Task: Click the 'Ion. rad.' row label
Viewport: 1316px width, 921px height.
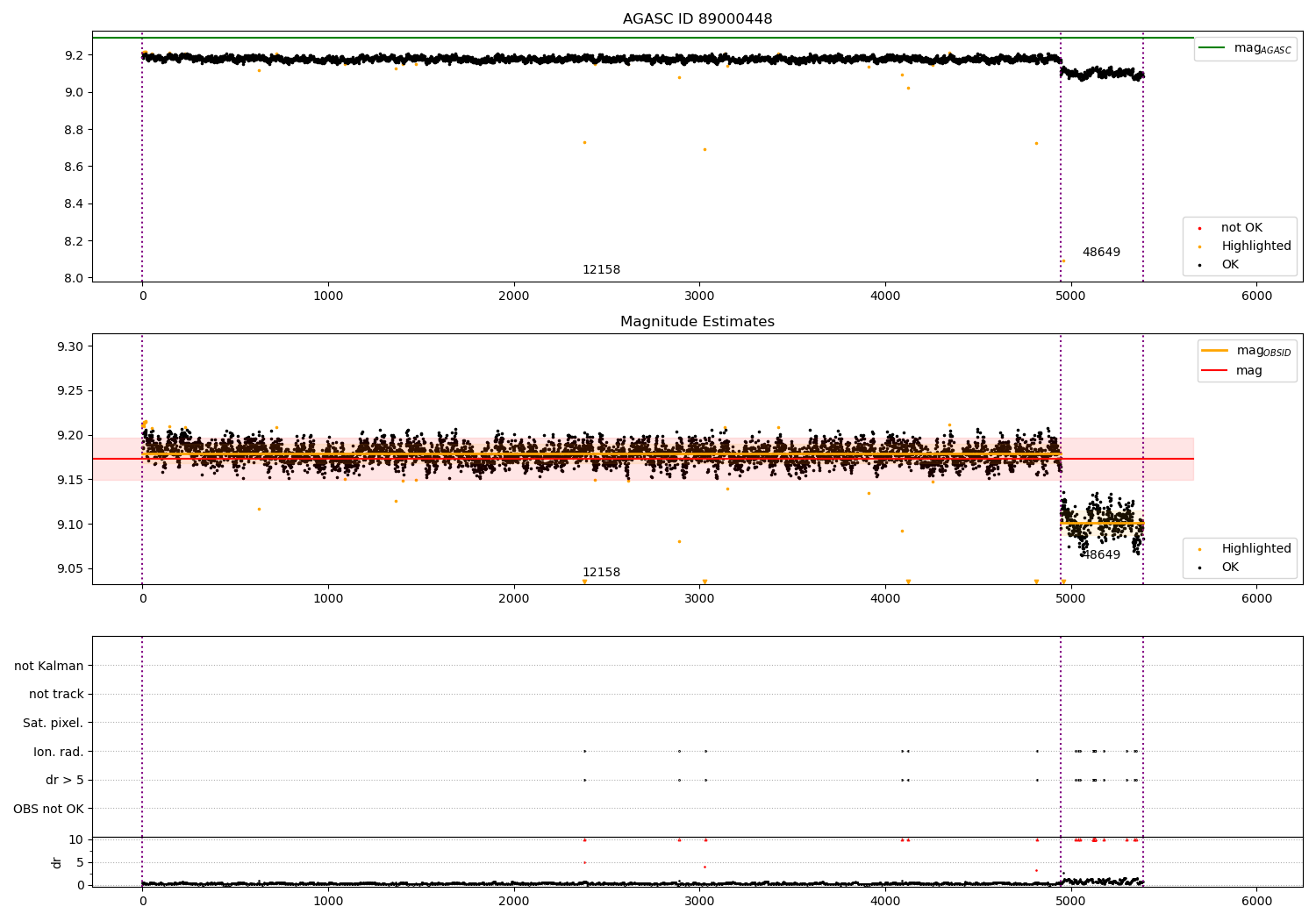Action: pos(59,753)
